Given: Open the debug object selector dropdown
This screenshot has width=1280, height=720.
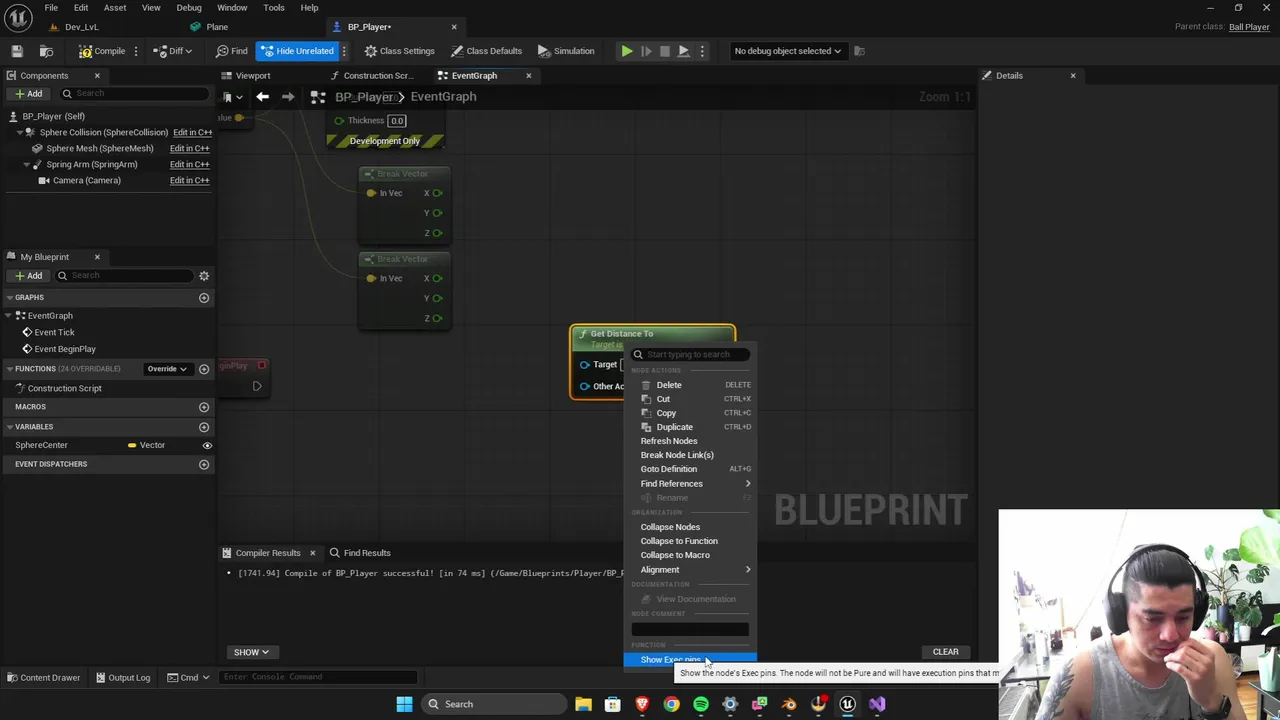Looking at the screenshot, I should pos(787,51).
